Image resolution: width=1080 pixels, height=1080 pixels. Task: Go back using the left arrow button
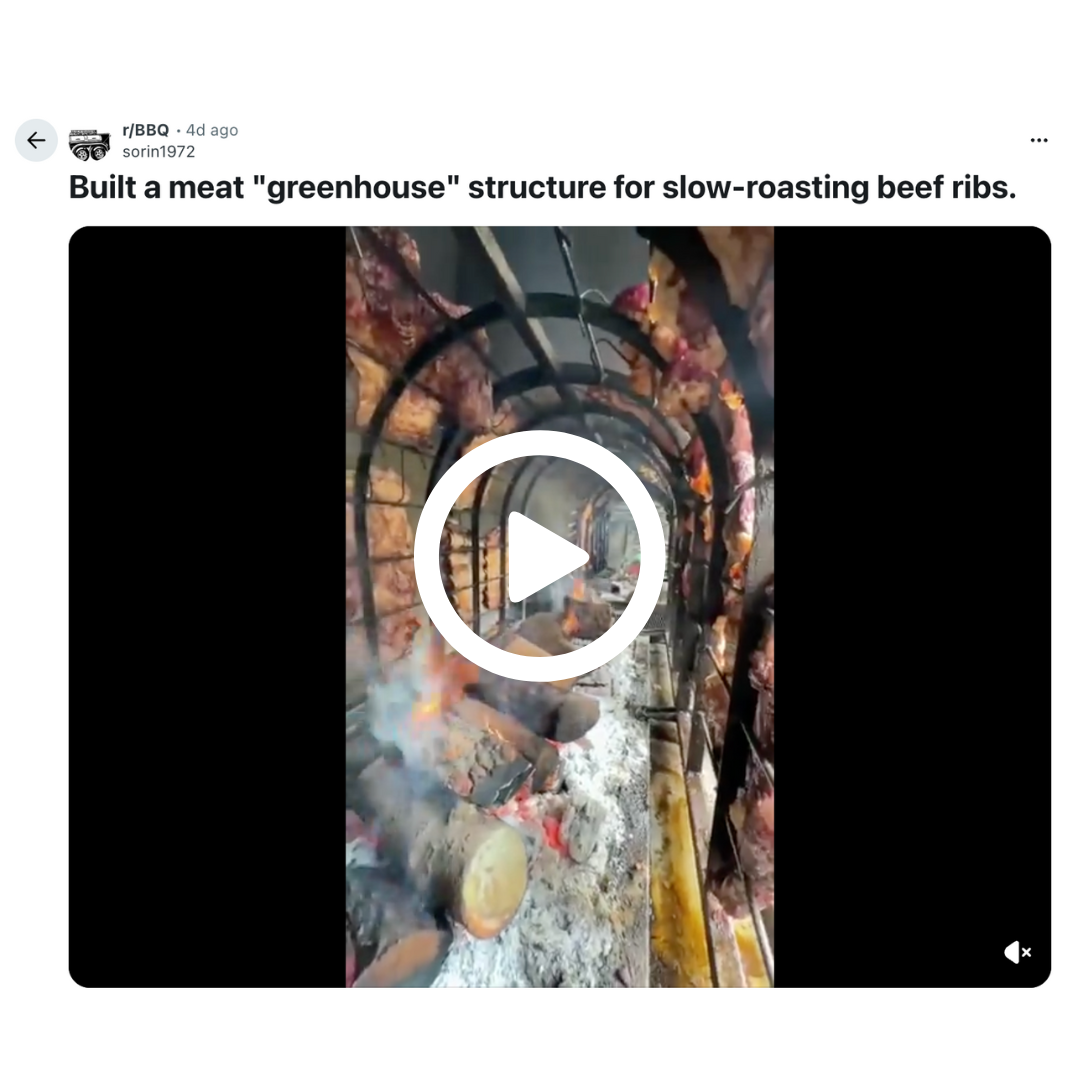pyautogui.click(x=36, y=141)
